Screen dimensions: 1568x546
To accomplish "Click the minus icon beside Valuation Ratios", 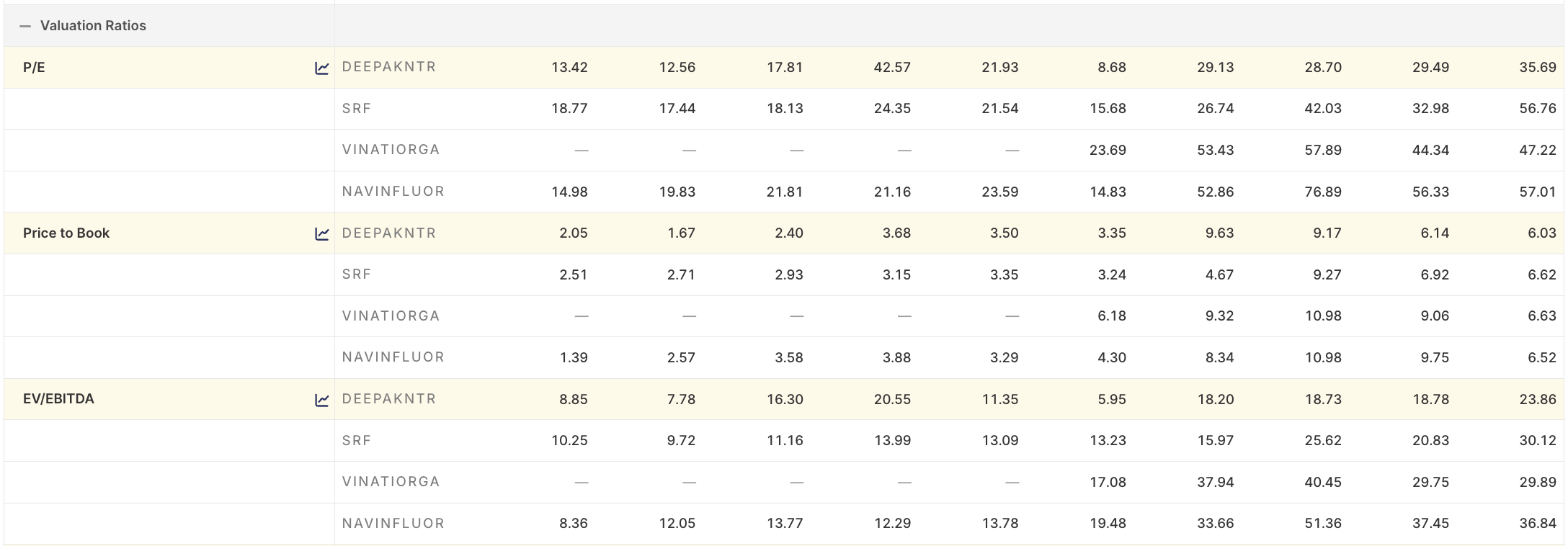I will point(26,25).
